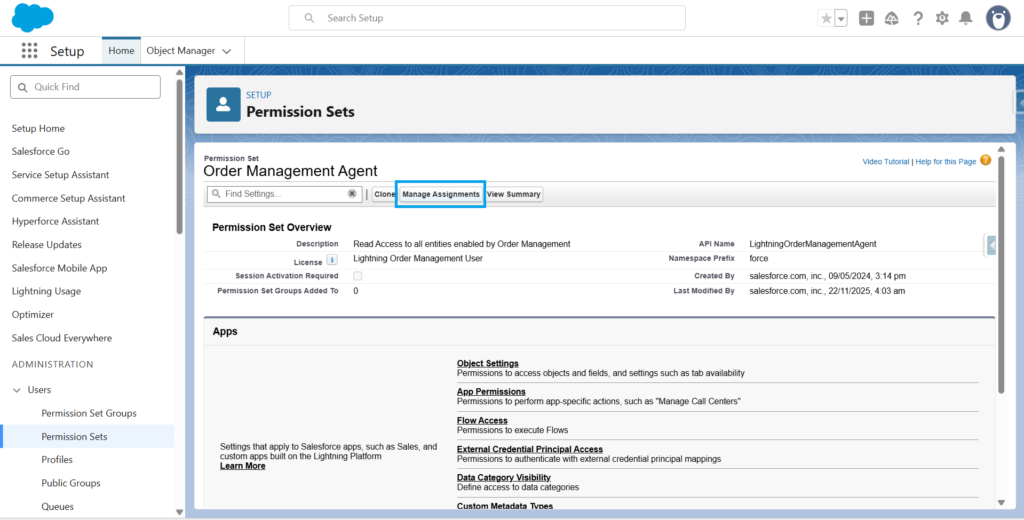Collapse the Users section in sidebar

17,390
